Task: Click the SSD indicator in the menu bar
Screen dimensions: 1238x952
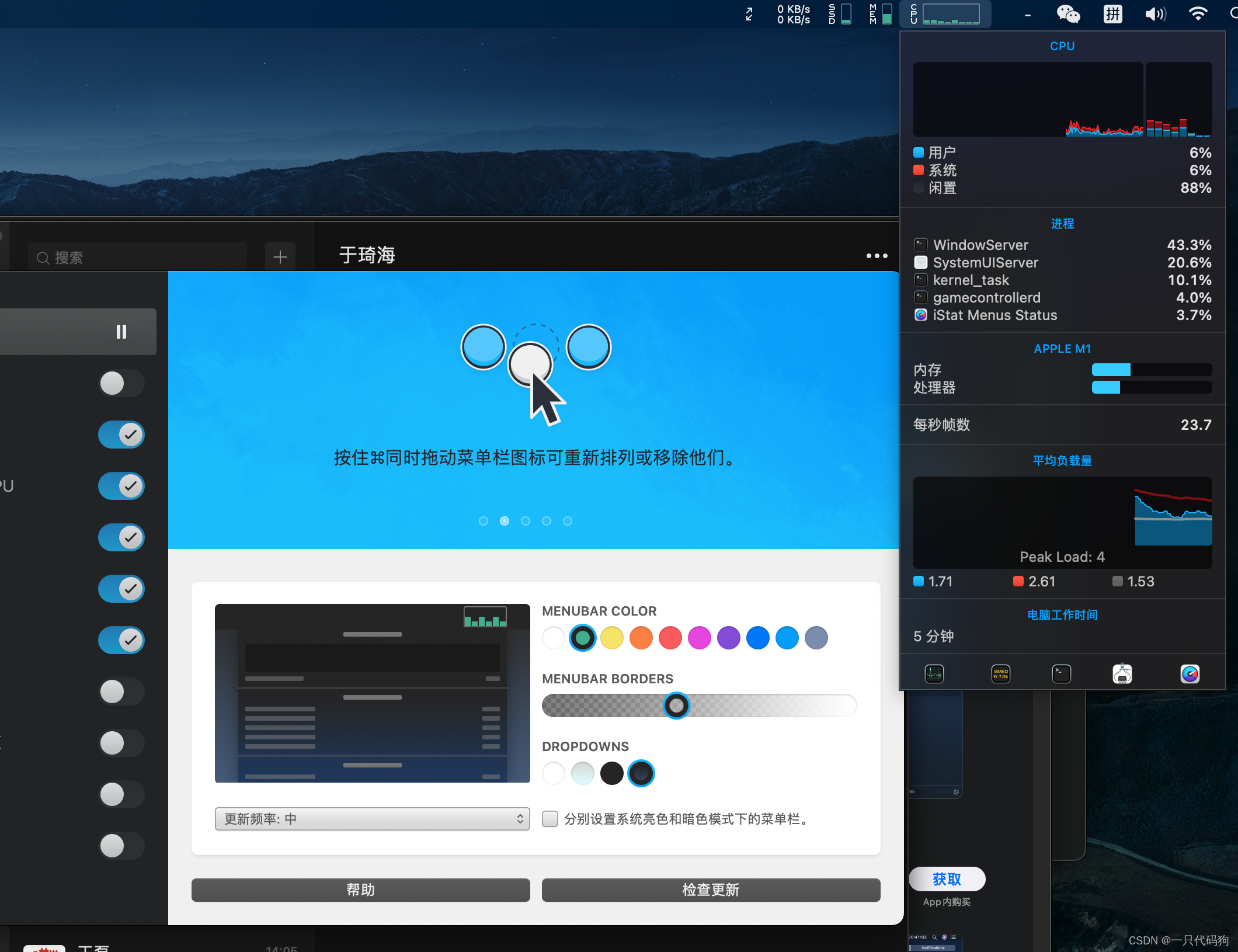Action: (x=839, y=14)
